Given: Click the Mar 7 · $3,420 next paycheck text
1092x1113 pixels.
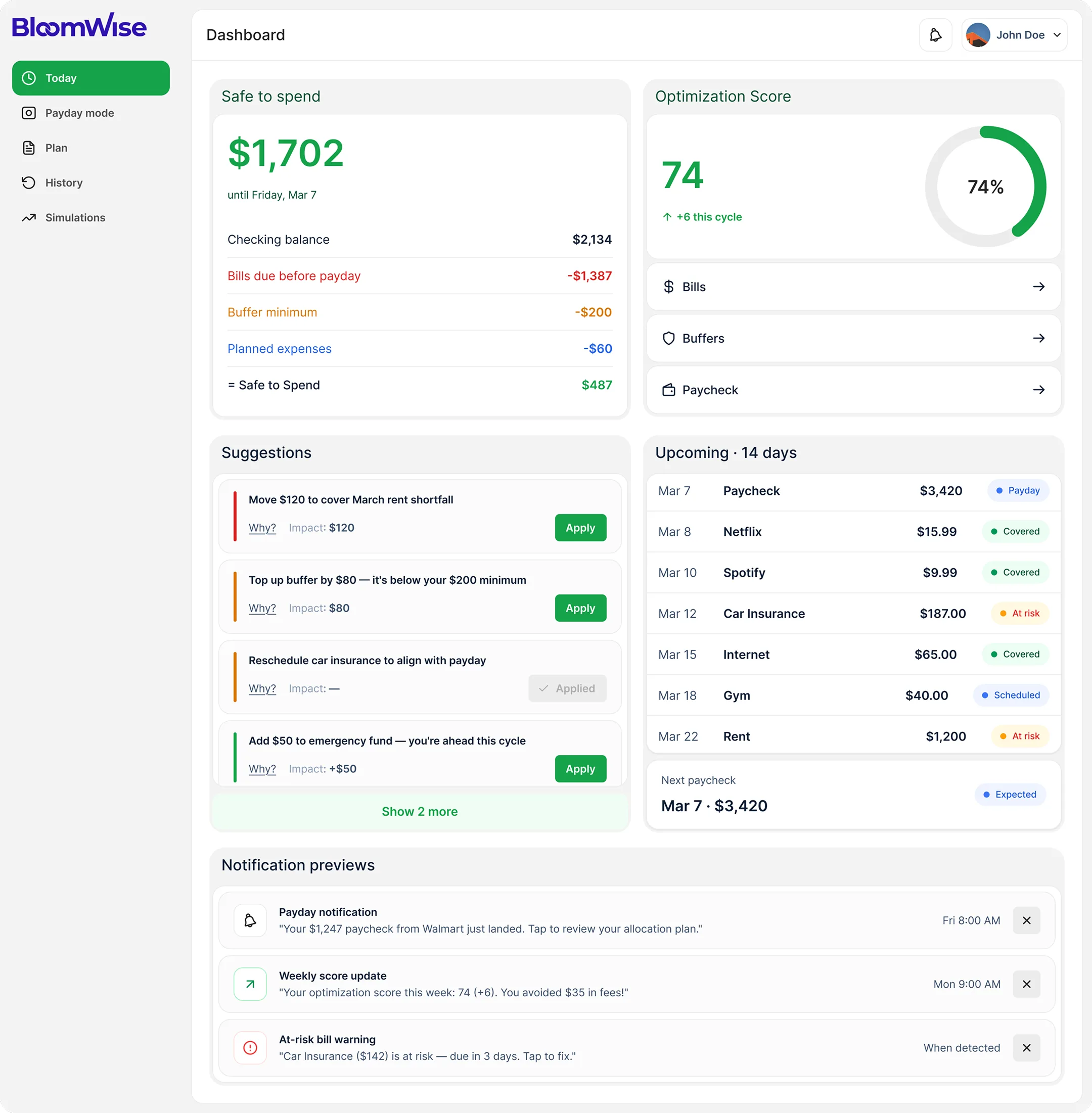Looking at the screenshot, I should coord(714,806).
